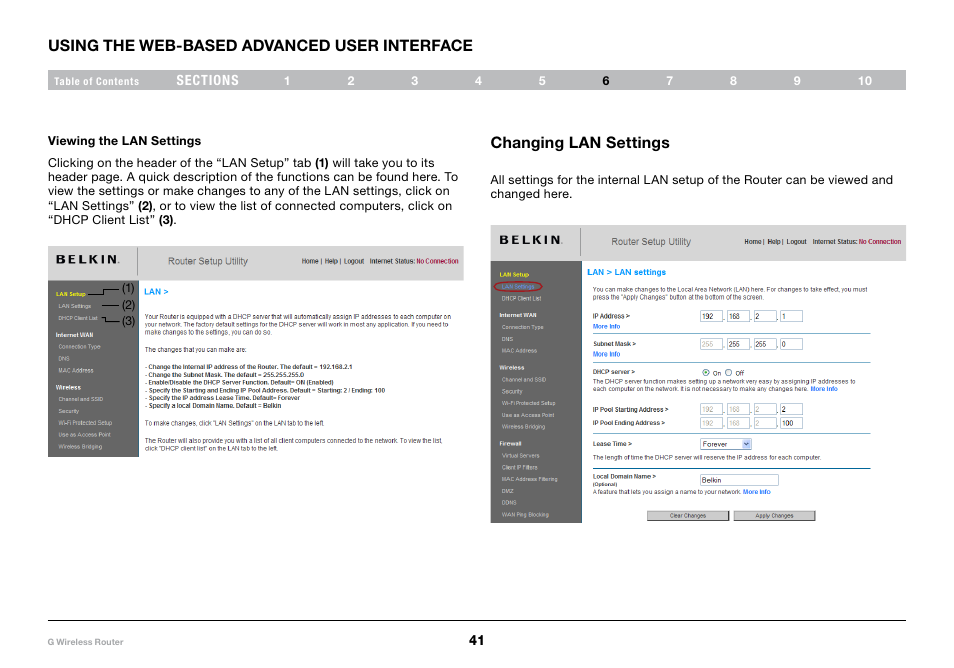Open Wireless Bridging in overview screenshot sidebar
Screen dimensions: 954x668
coord(80,447)
